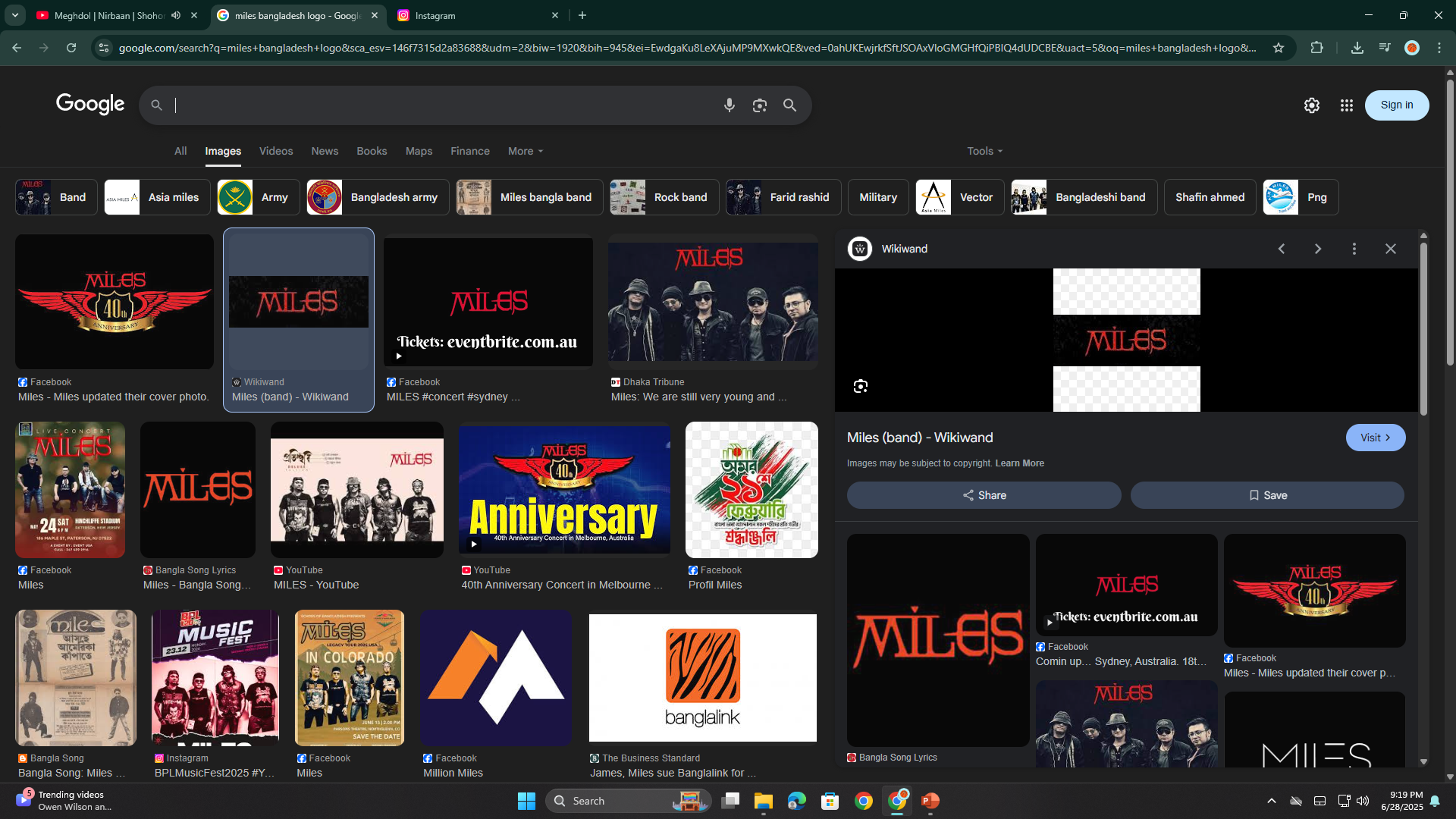Open Chrome profile avatar icon
This screenshot has height=819, width=1456.
pos(1412,48)
